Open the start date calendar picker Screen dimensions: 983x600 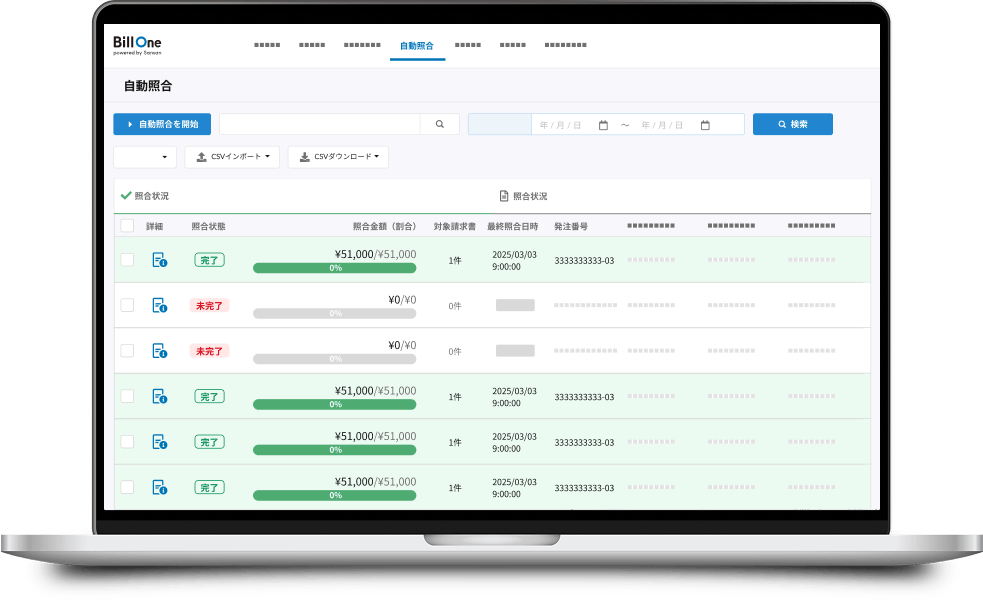point(603,124)
